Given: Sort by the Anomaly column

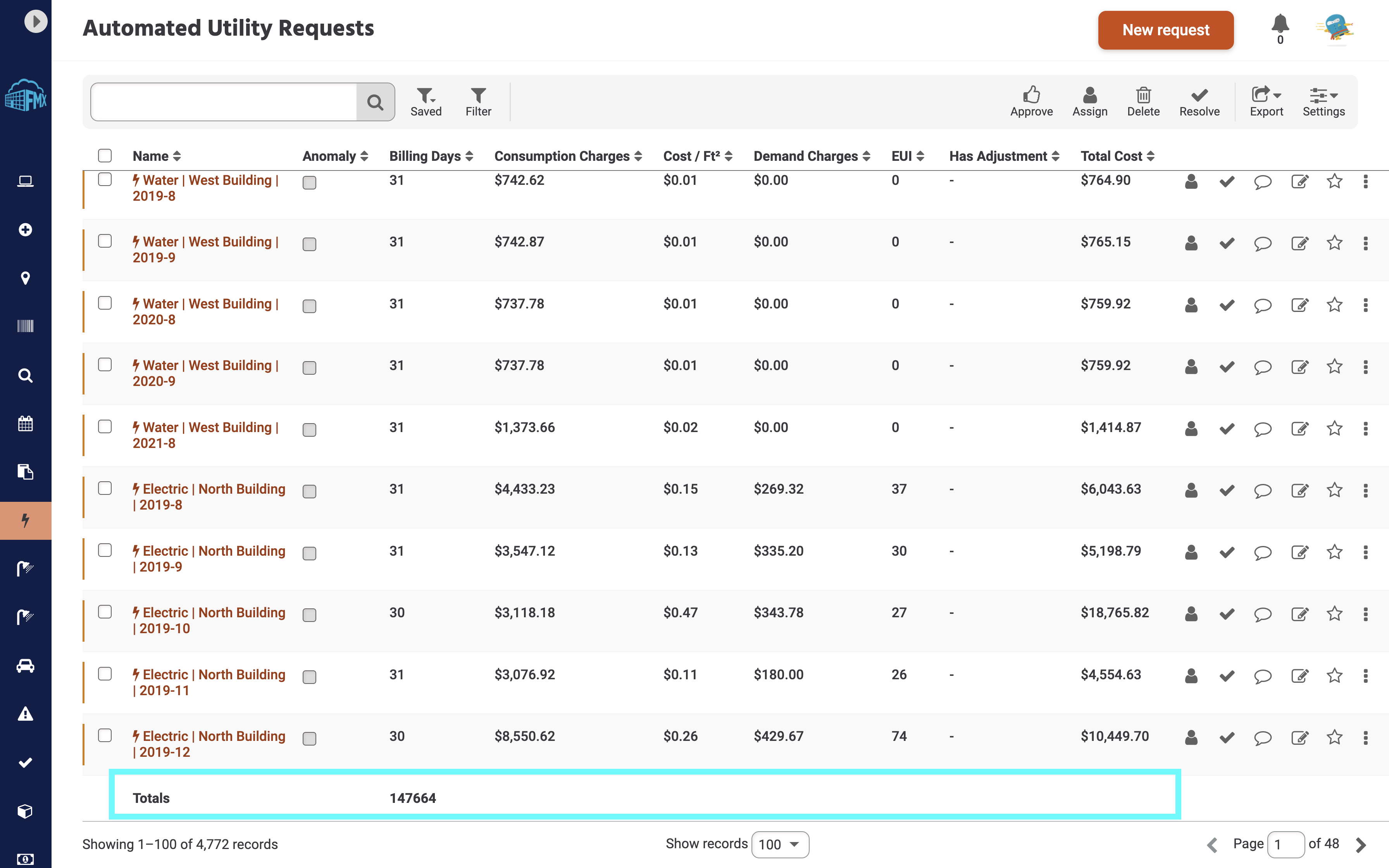Looking at the screenshot, I should tap(335, 156).
